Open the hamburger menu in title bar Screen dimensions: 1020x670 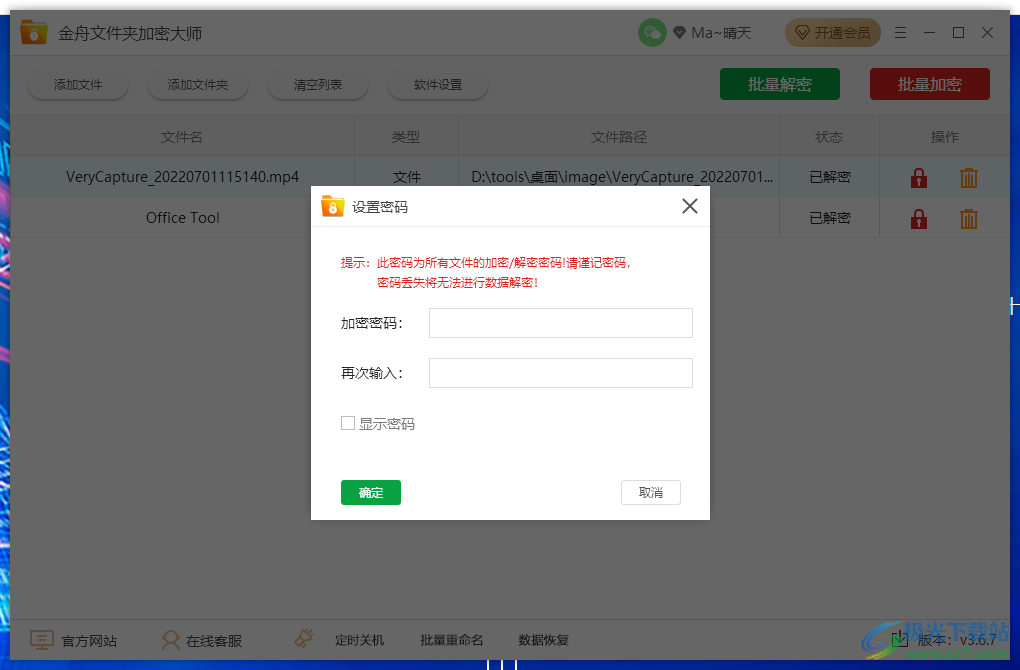[x=900, y=32]
